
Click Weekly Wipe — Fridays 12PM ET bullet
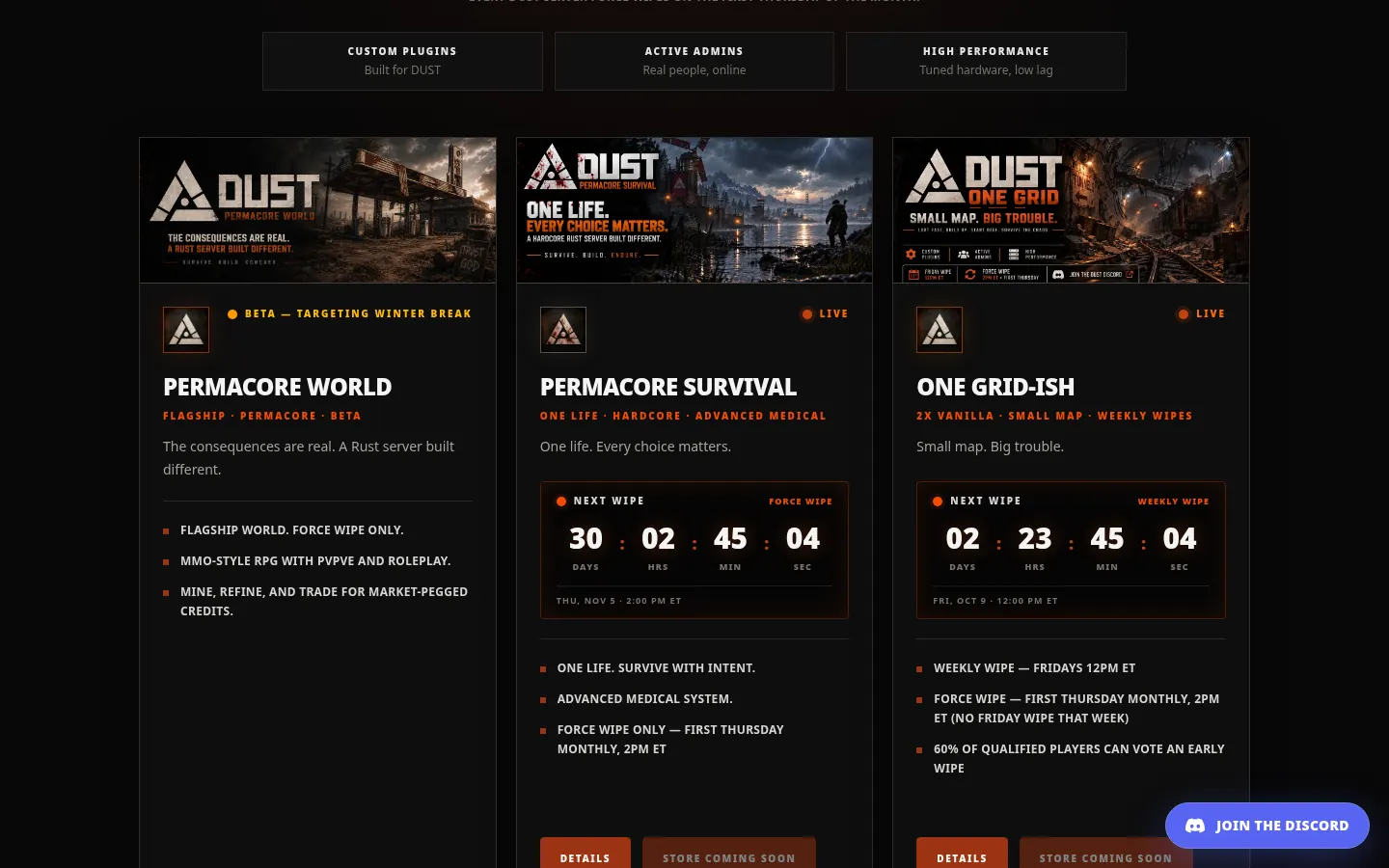[x=1034, y=667]
